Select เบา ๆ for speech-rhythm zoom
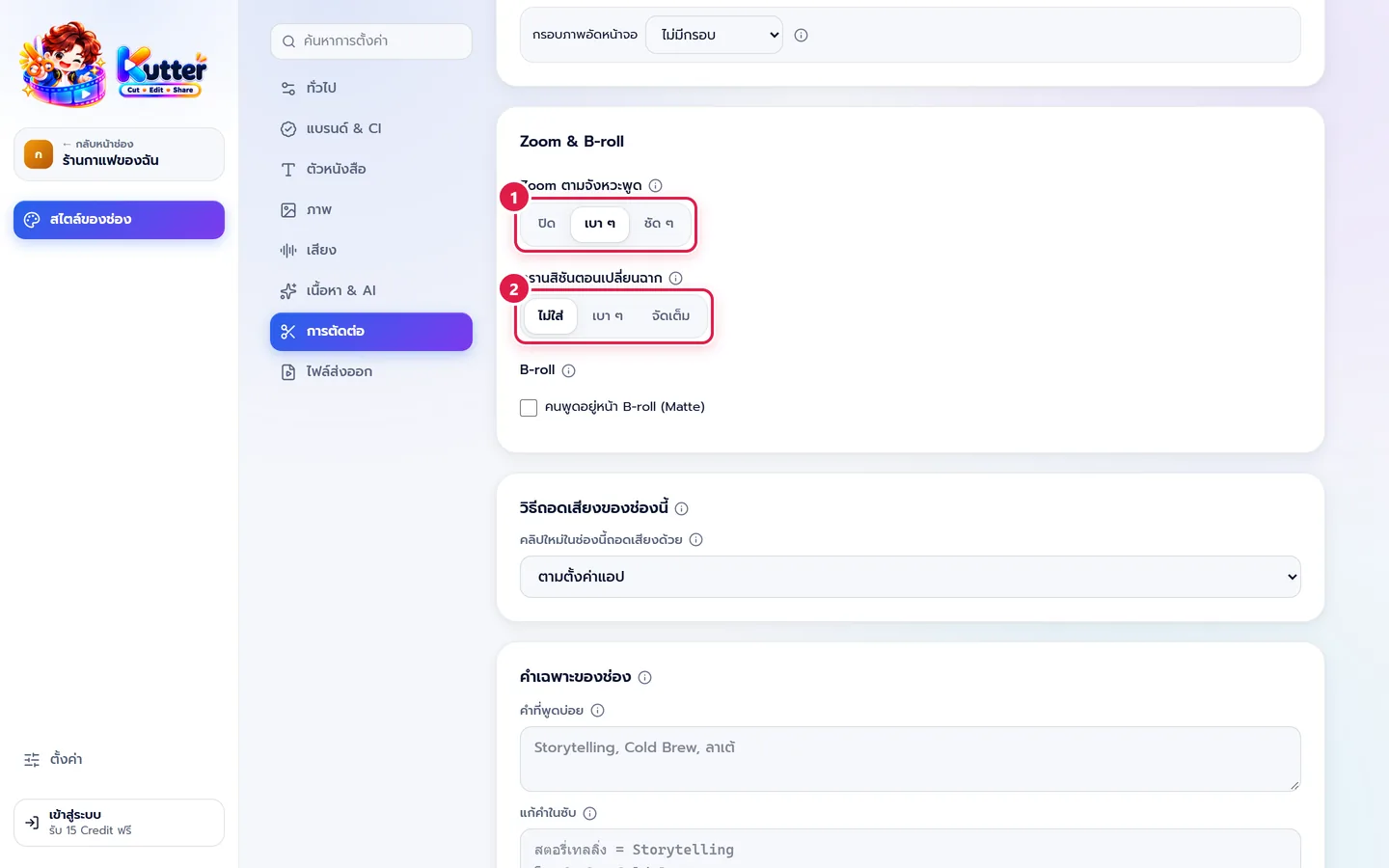This screenshot has width=1389, height=868. [x=600, y=224]
